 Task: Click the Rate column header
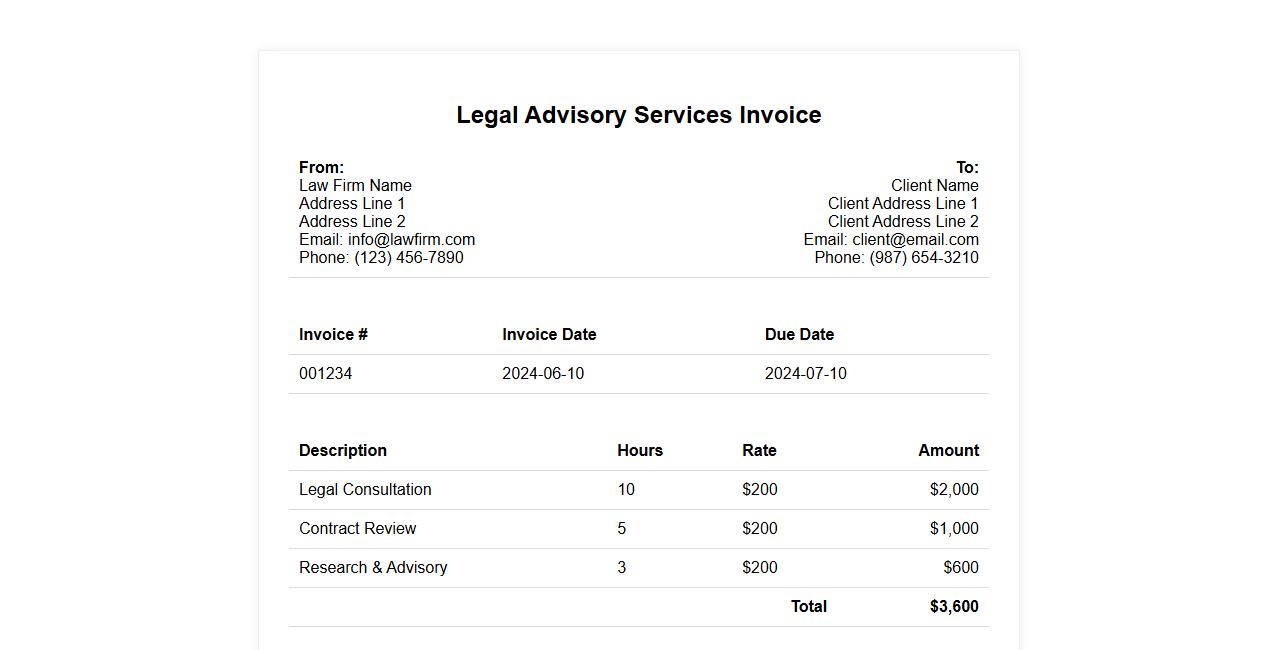(759, 451)
